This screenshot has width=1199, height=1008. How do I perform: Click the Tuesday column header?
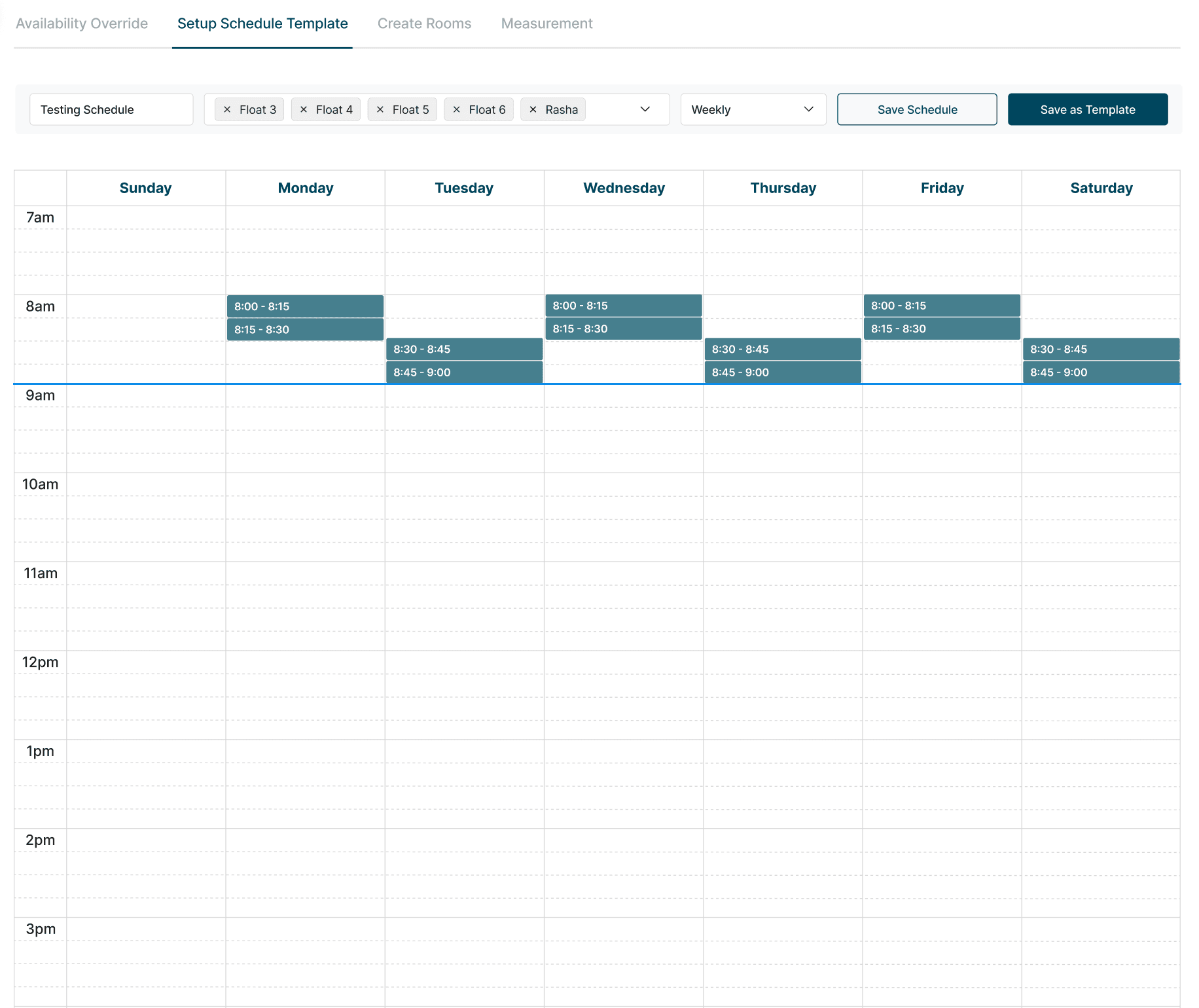point(464,189)
